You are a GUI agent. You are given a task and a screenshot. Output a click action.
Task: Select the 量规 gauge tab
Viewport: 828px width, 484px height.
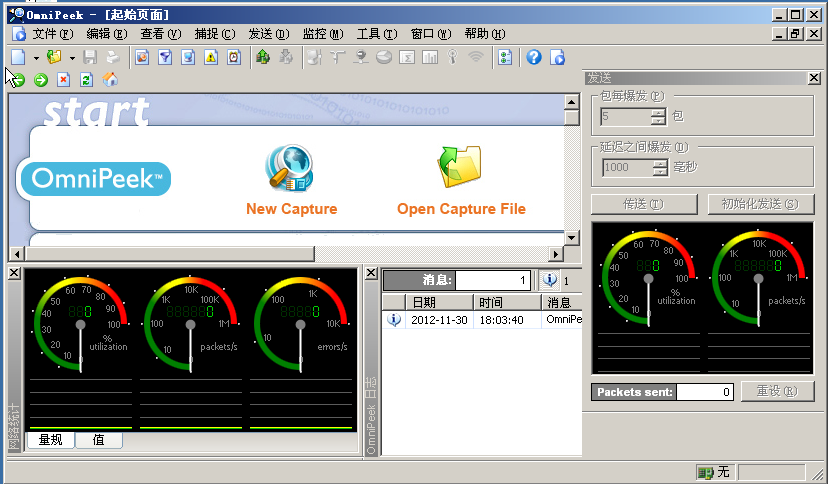tap(51, 440)
